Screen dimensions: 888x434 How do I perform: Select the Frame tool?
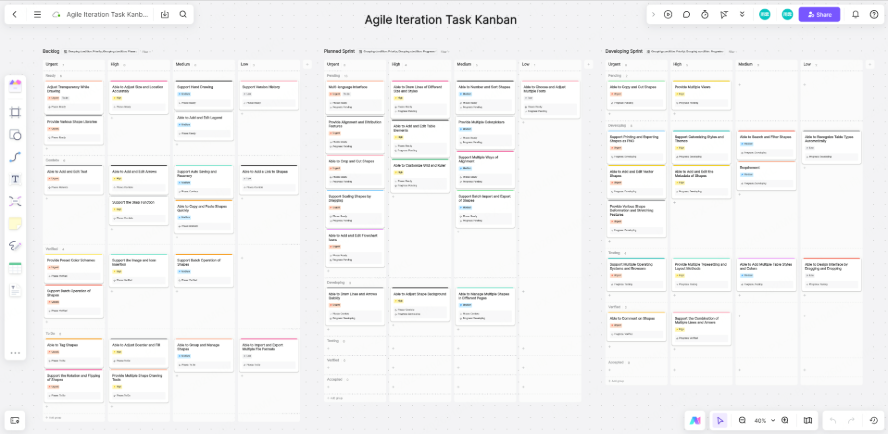click(x=15, y=112)
